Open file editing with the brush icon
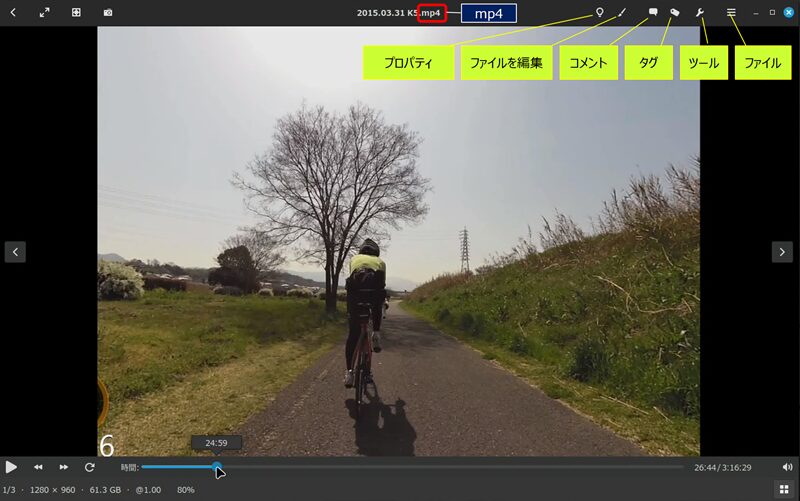 622,12
